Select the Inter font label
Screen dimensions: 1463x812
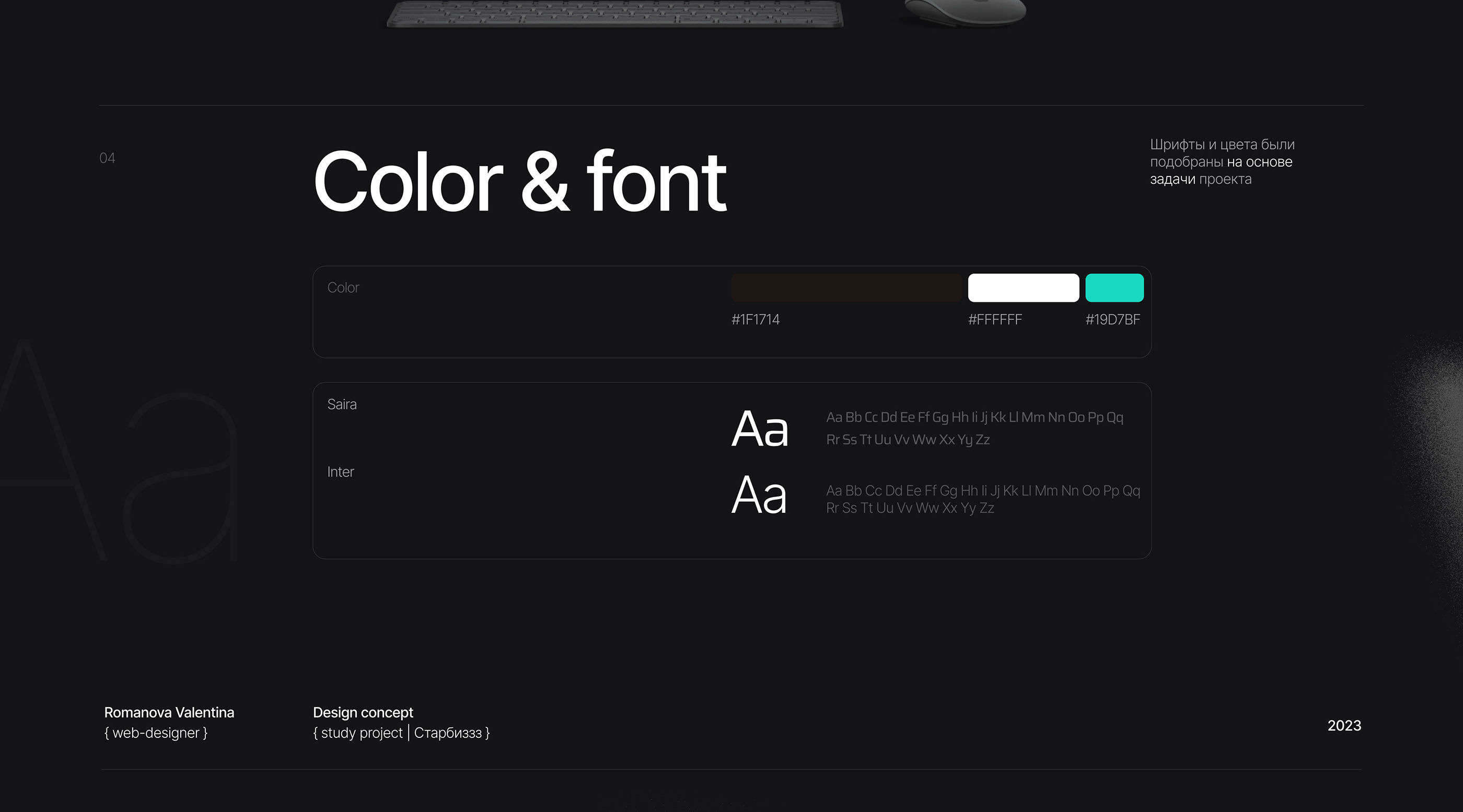[340, 472]
